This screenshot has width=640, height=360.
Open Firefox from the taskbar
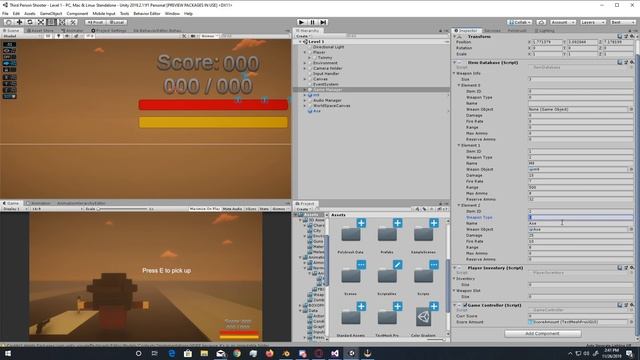point(269,353)
